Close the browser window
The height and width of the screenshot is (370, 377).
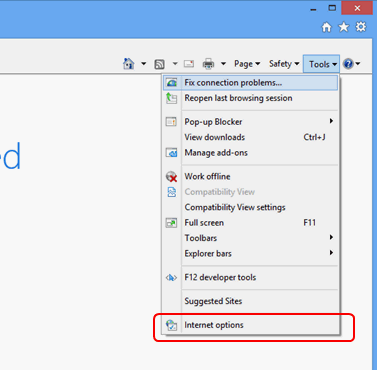[357, 8]
